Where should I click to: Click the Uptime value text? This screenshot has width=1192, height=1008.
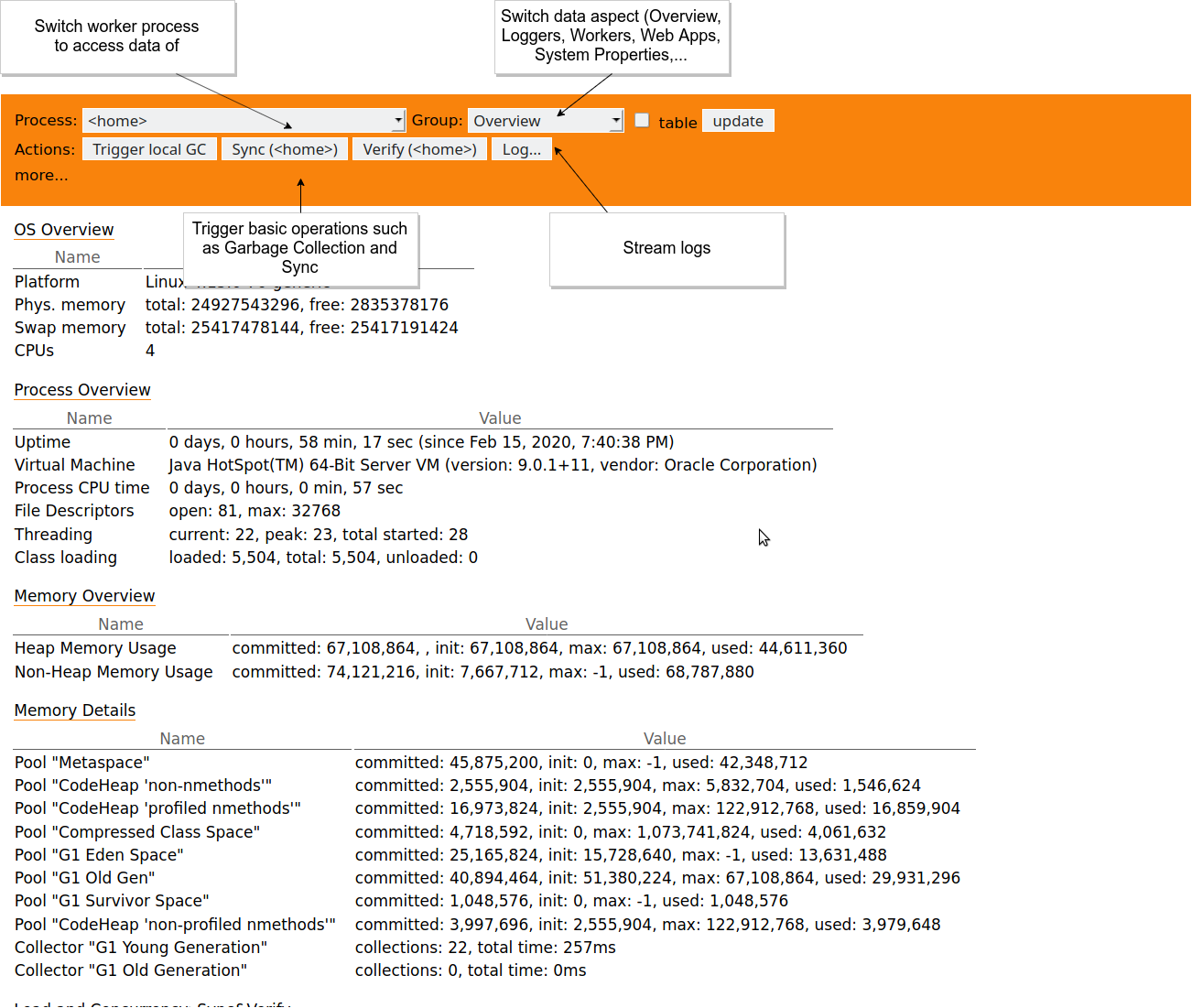pos(421,442)
